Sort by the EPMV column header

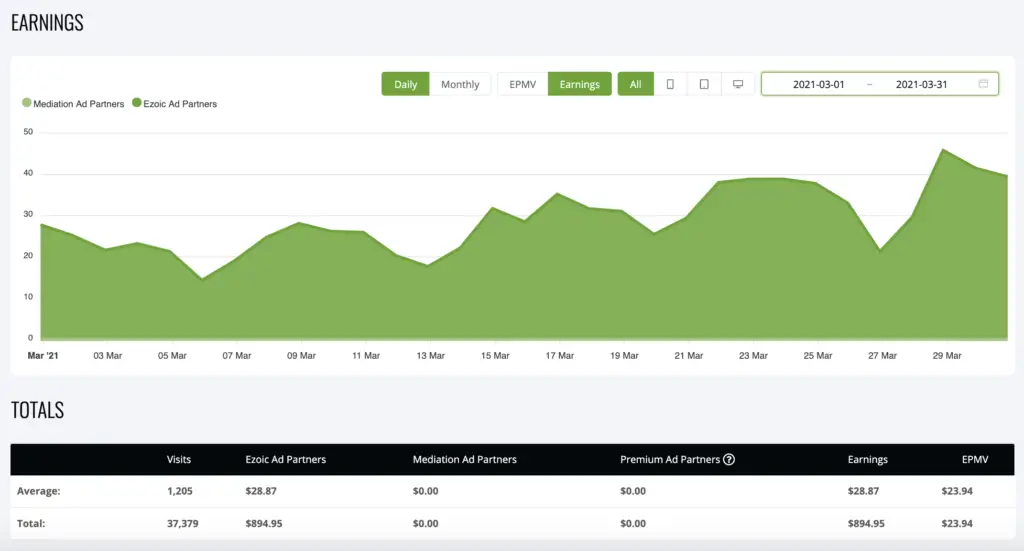(x=974, y=459)
